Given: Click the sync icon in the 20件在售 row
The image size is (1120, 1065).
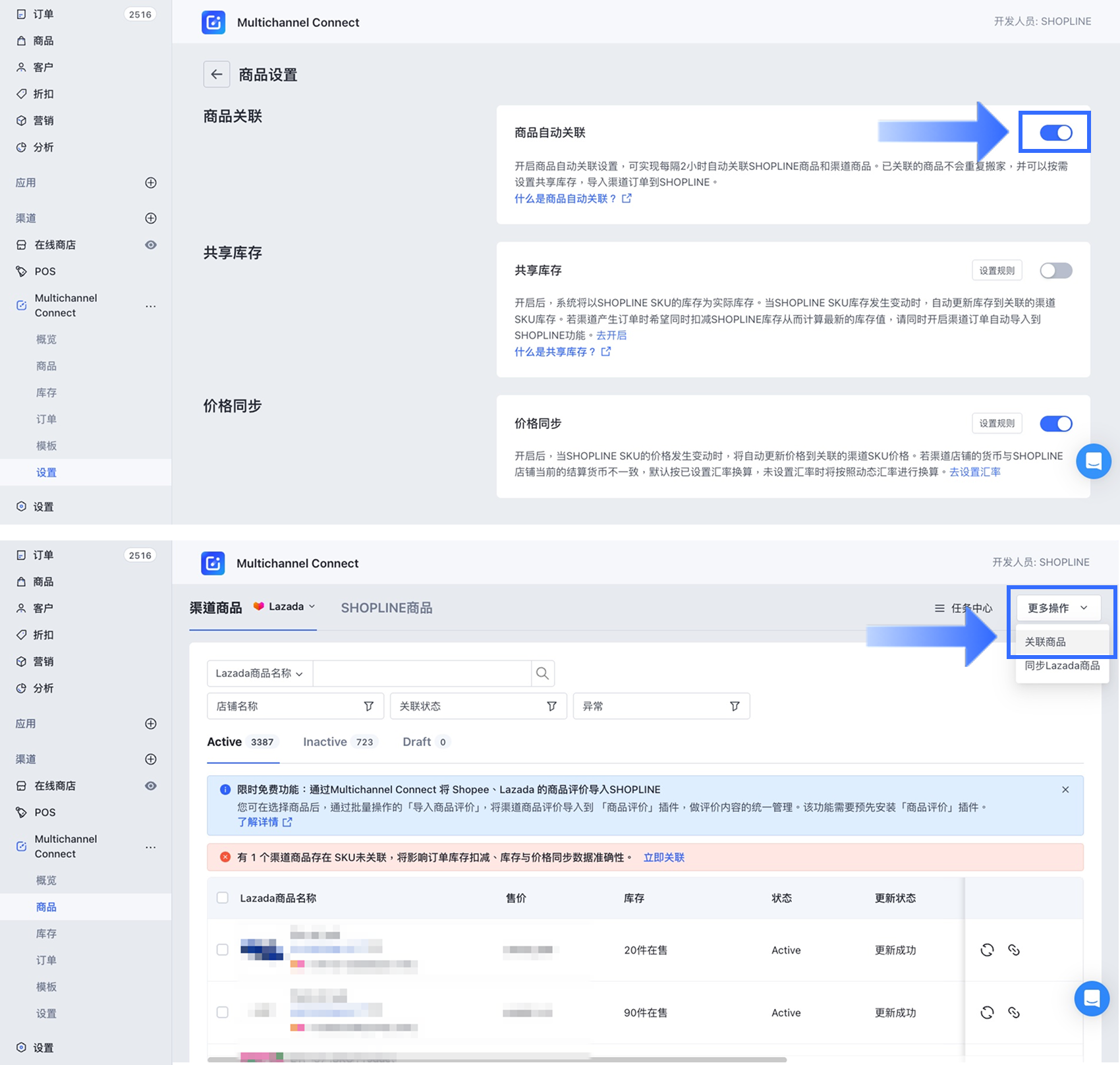Looking at the screenshot, I should click(987, 950).
